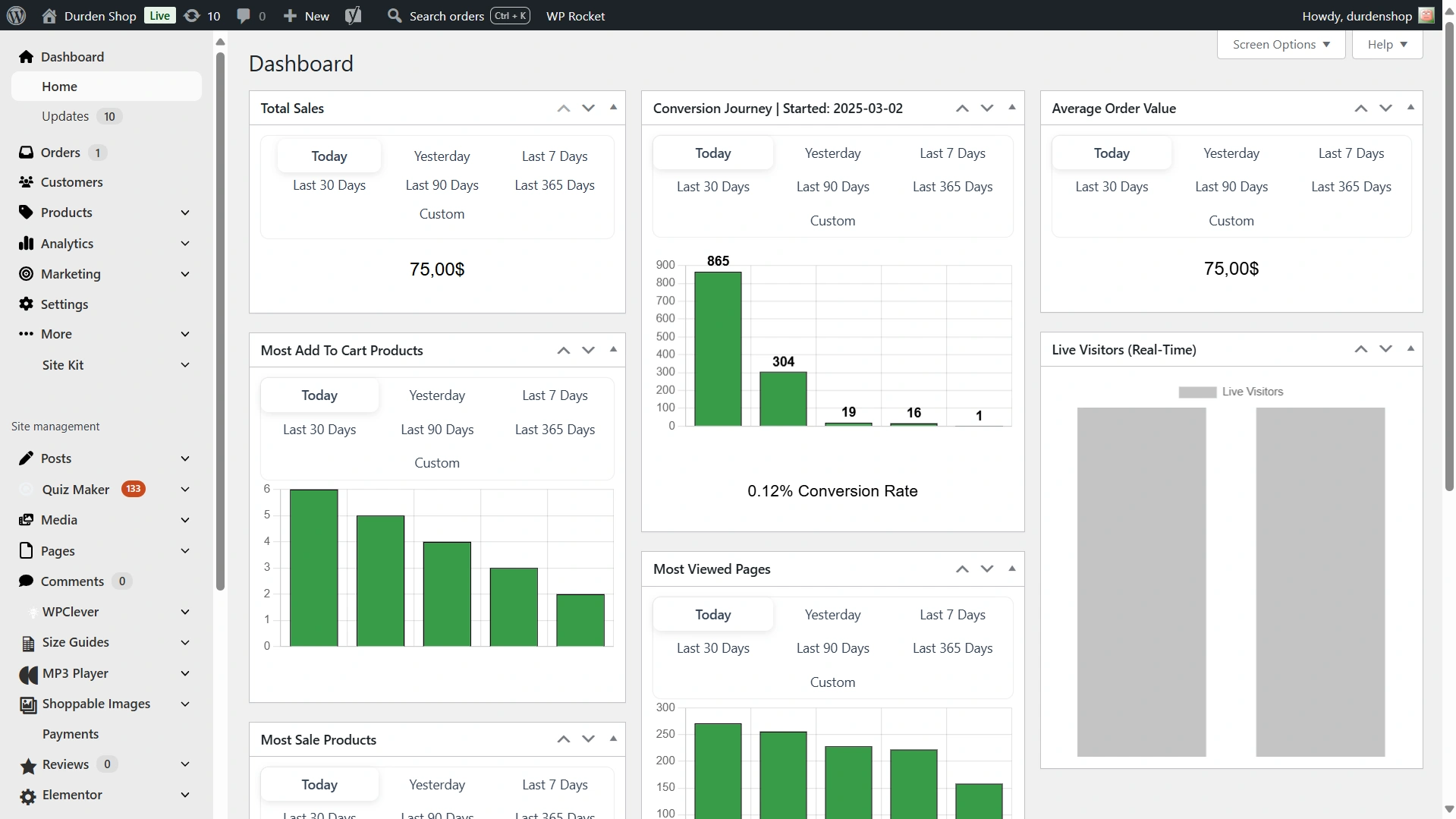1456x819 pixels.
Task: Toggle the Most Add To Cart Products panel
Action: click(613, 349)
